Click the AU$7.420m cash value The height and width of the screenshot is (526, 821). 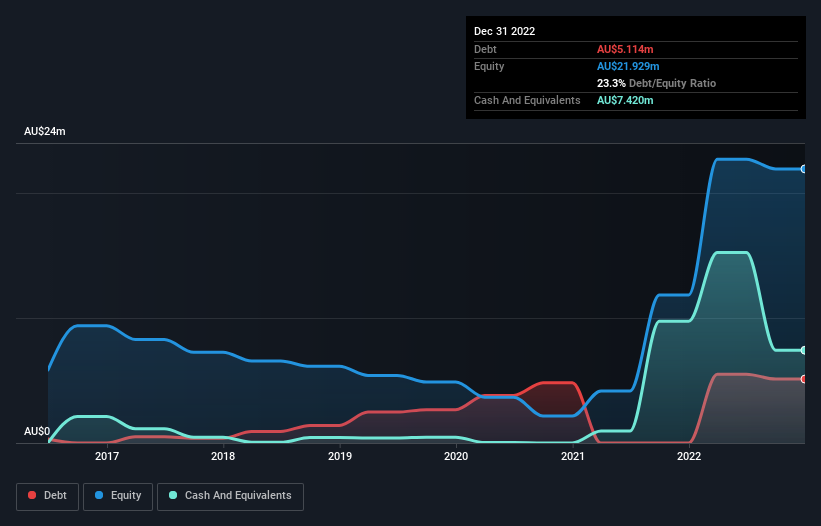click(625, 100)
